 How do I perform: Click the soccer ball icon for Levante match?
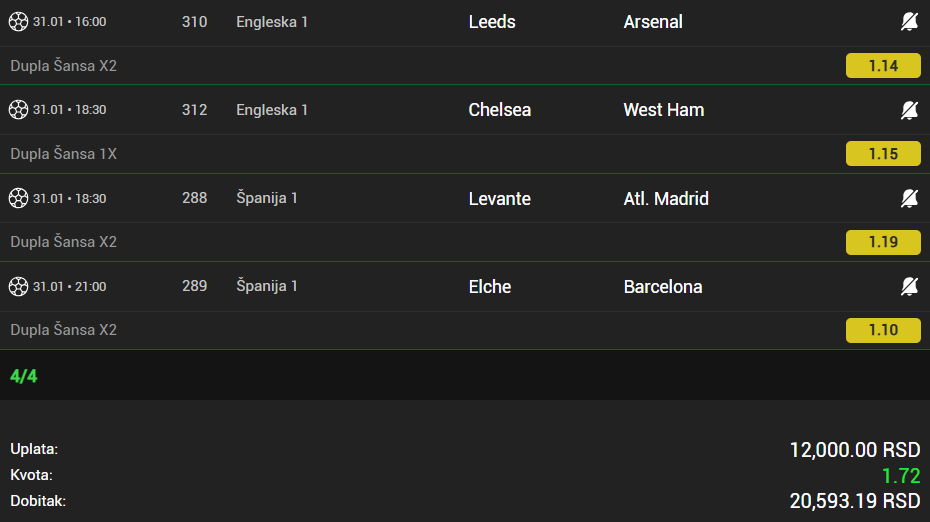click(x=18, y=198)
